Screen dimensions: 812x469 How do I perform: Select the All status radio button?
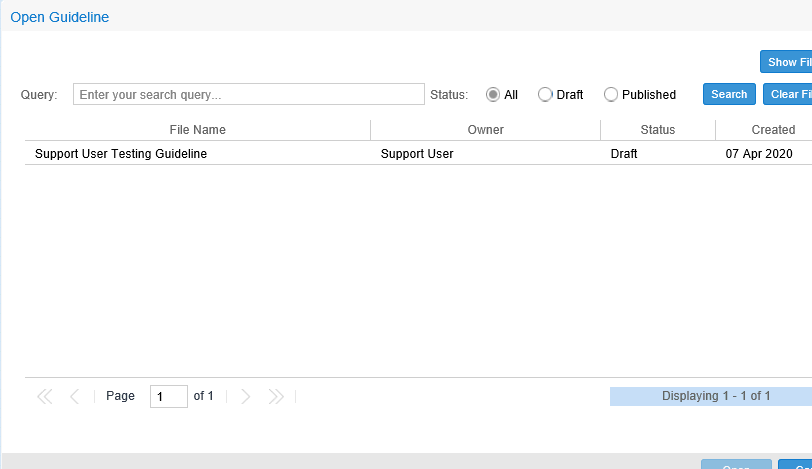coord(493,95)
